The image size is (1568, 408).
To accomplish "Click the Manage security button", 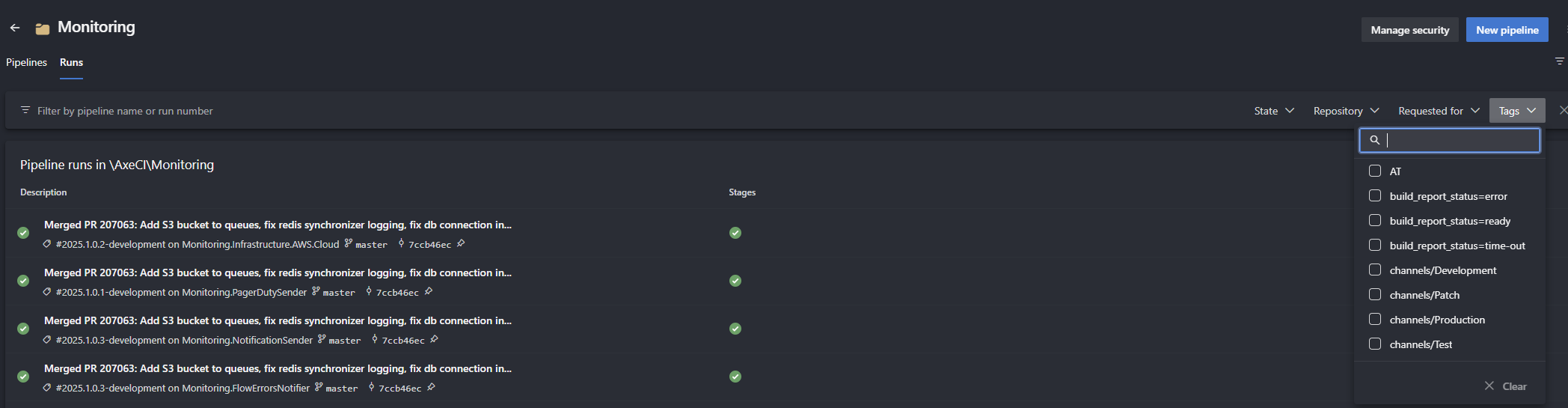I will [x=1409, y=30].
